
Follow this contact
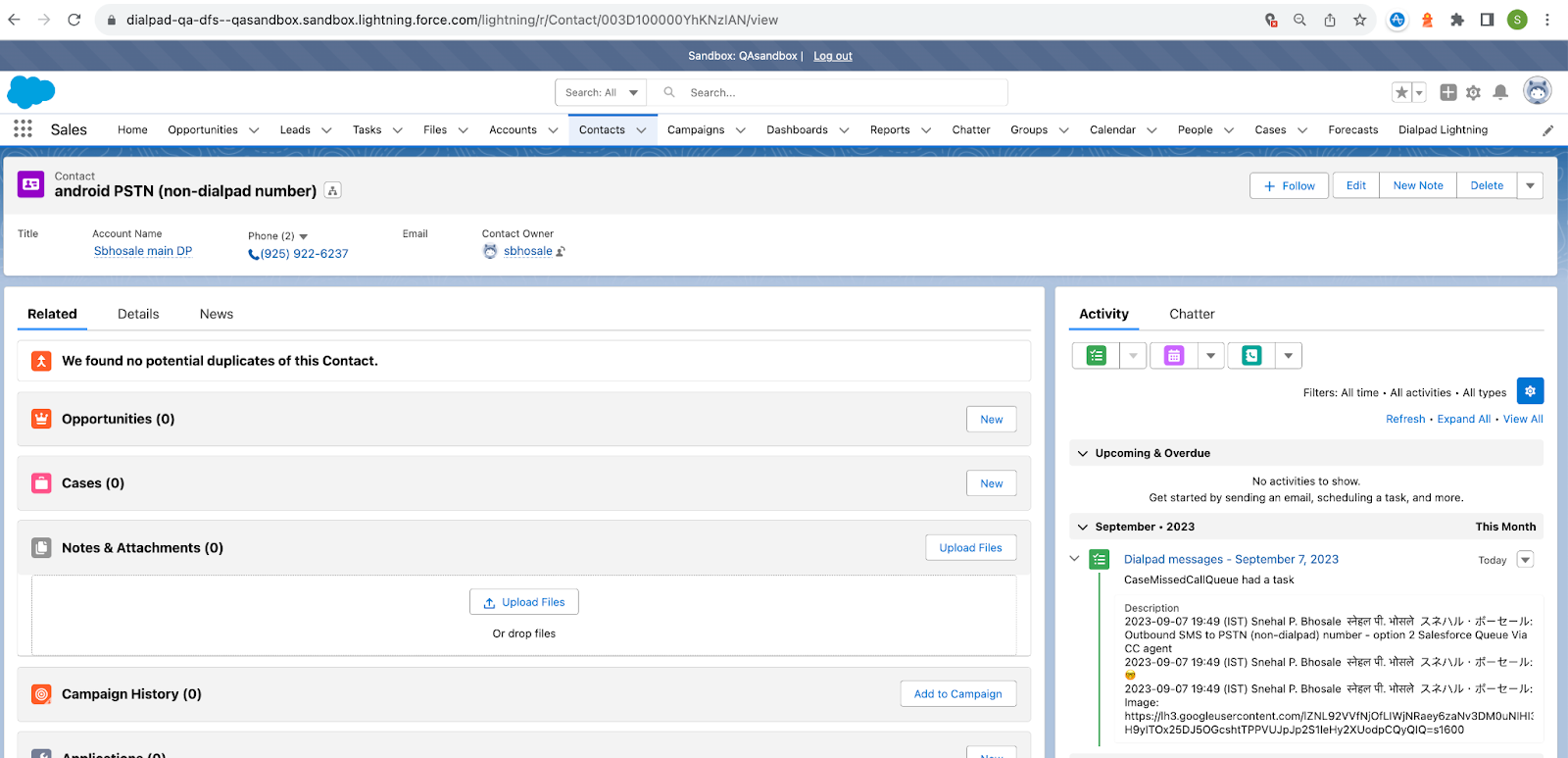click(1290, 185)
